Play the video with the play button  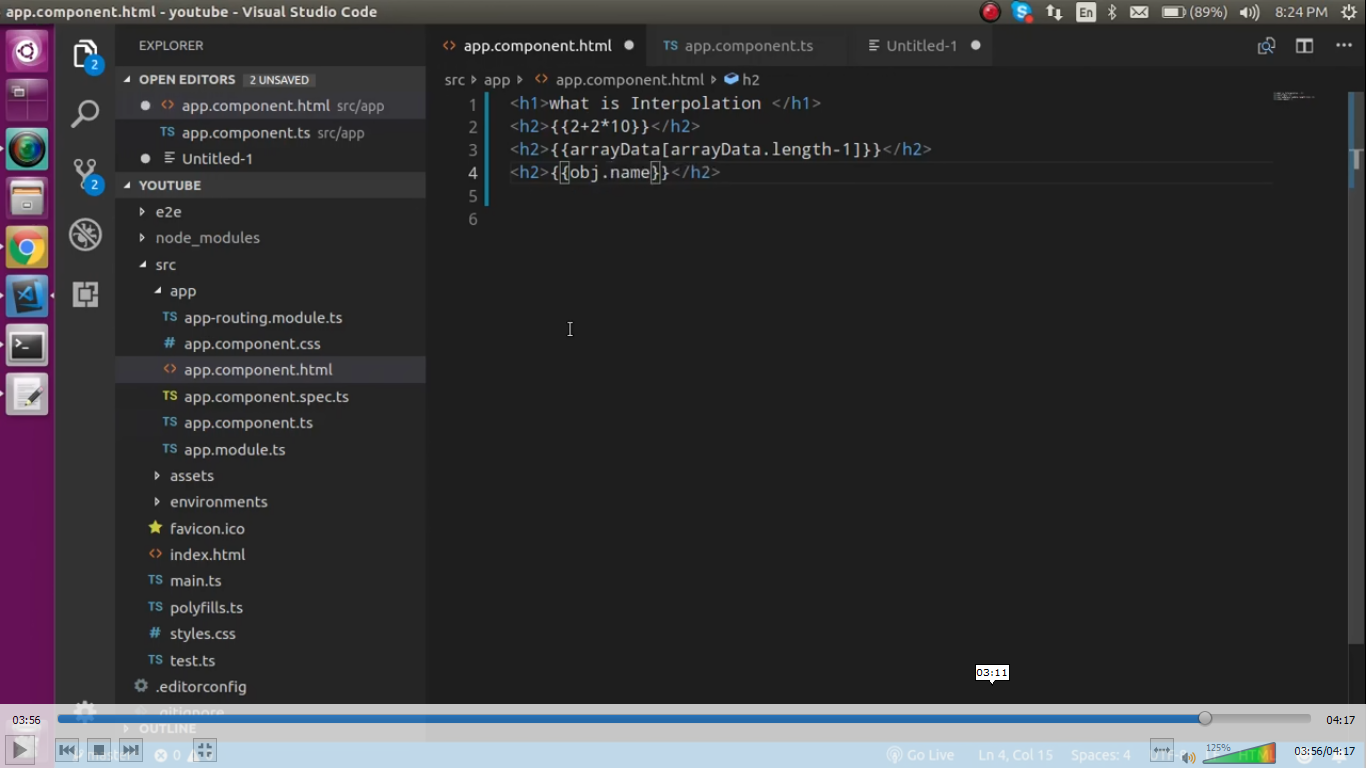[x=19, y=750]
